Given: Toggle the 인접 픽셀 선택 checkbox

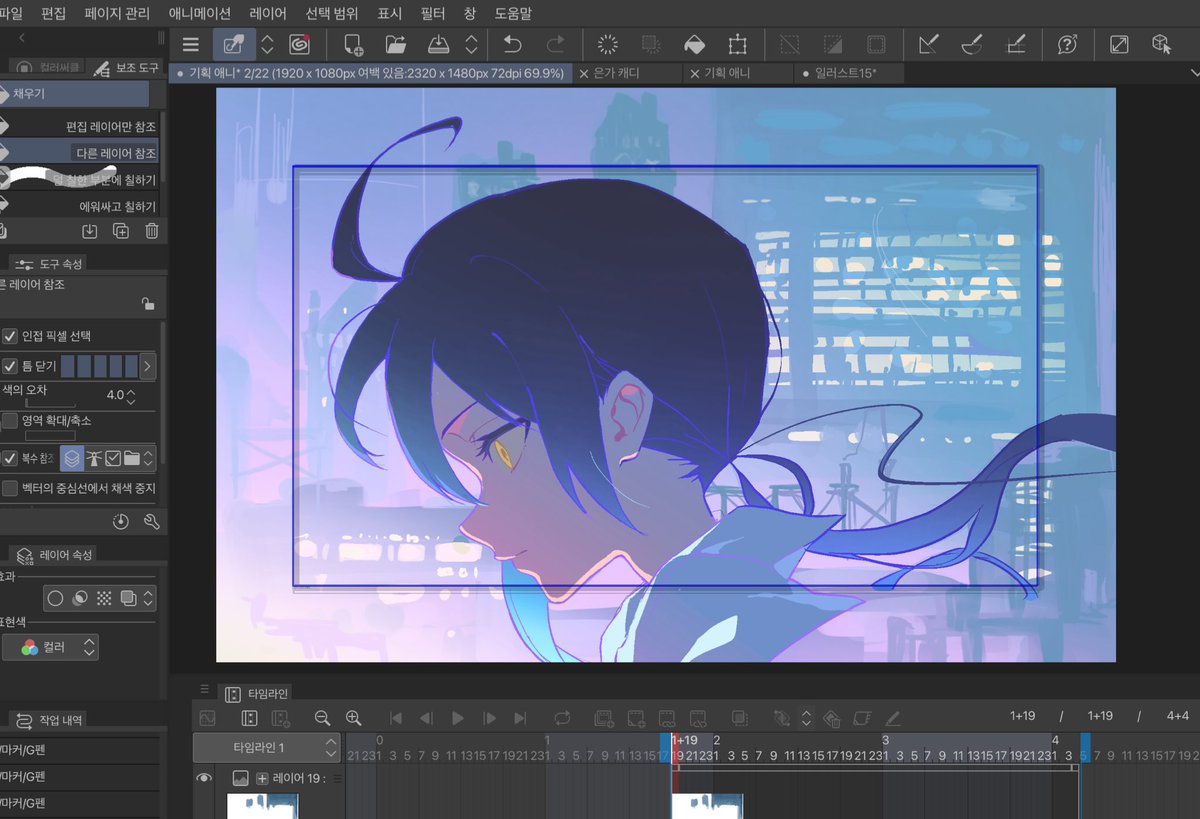Looking at the screenshot, I should (x=10, y=336).
